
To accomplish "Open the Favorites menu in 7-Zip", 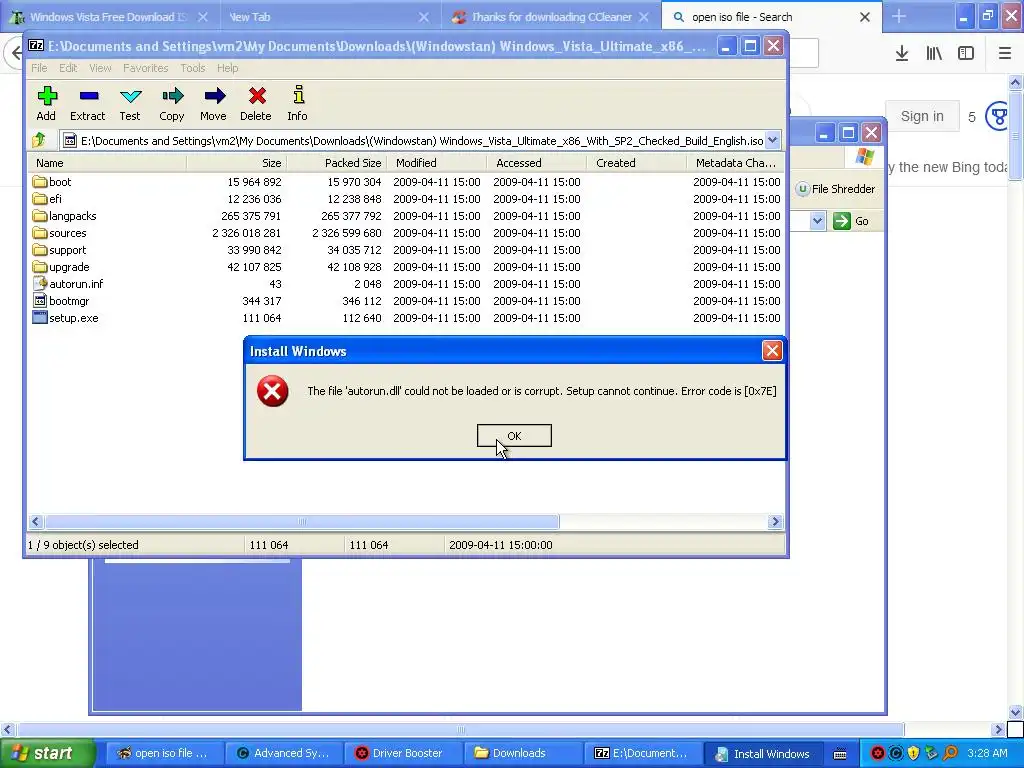I will [x=146, y=68].
